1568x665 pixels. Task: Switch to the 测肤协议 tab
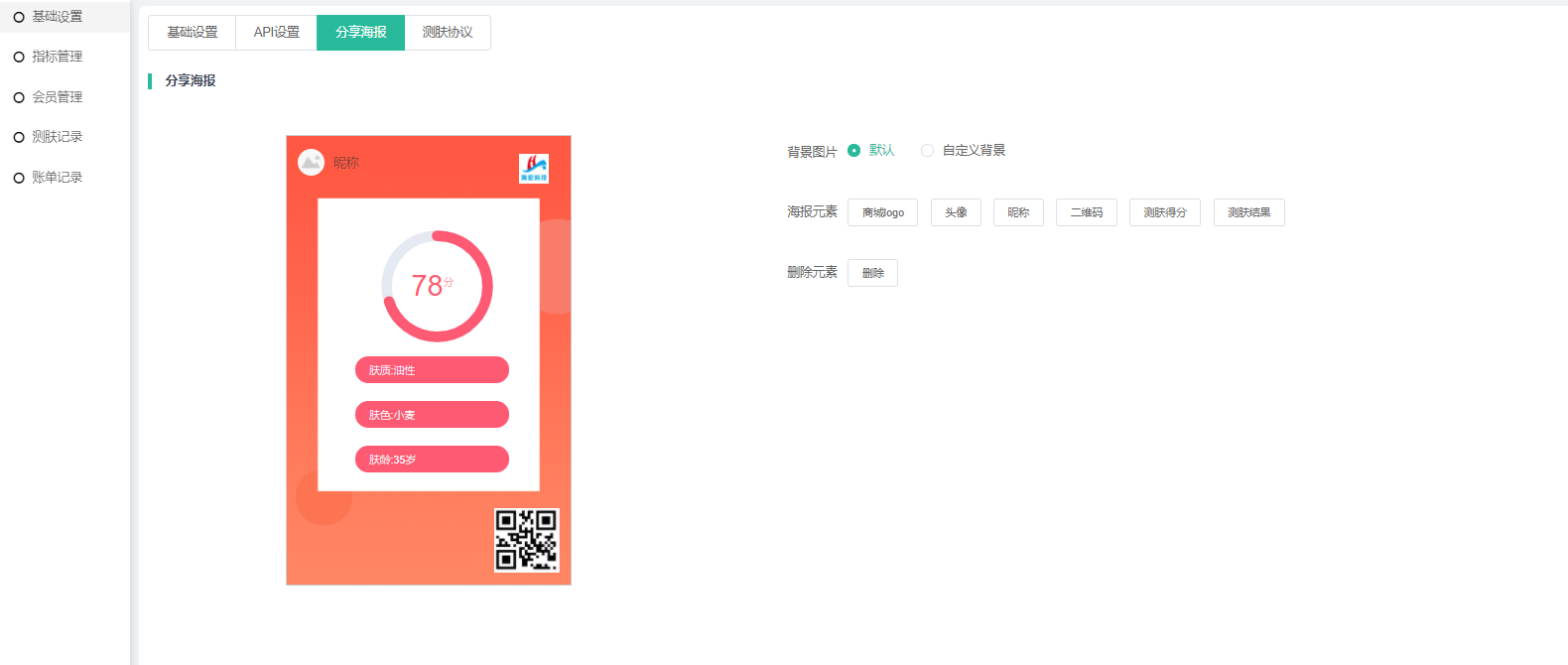pyautogui.click(x=448, y=33)
